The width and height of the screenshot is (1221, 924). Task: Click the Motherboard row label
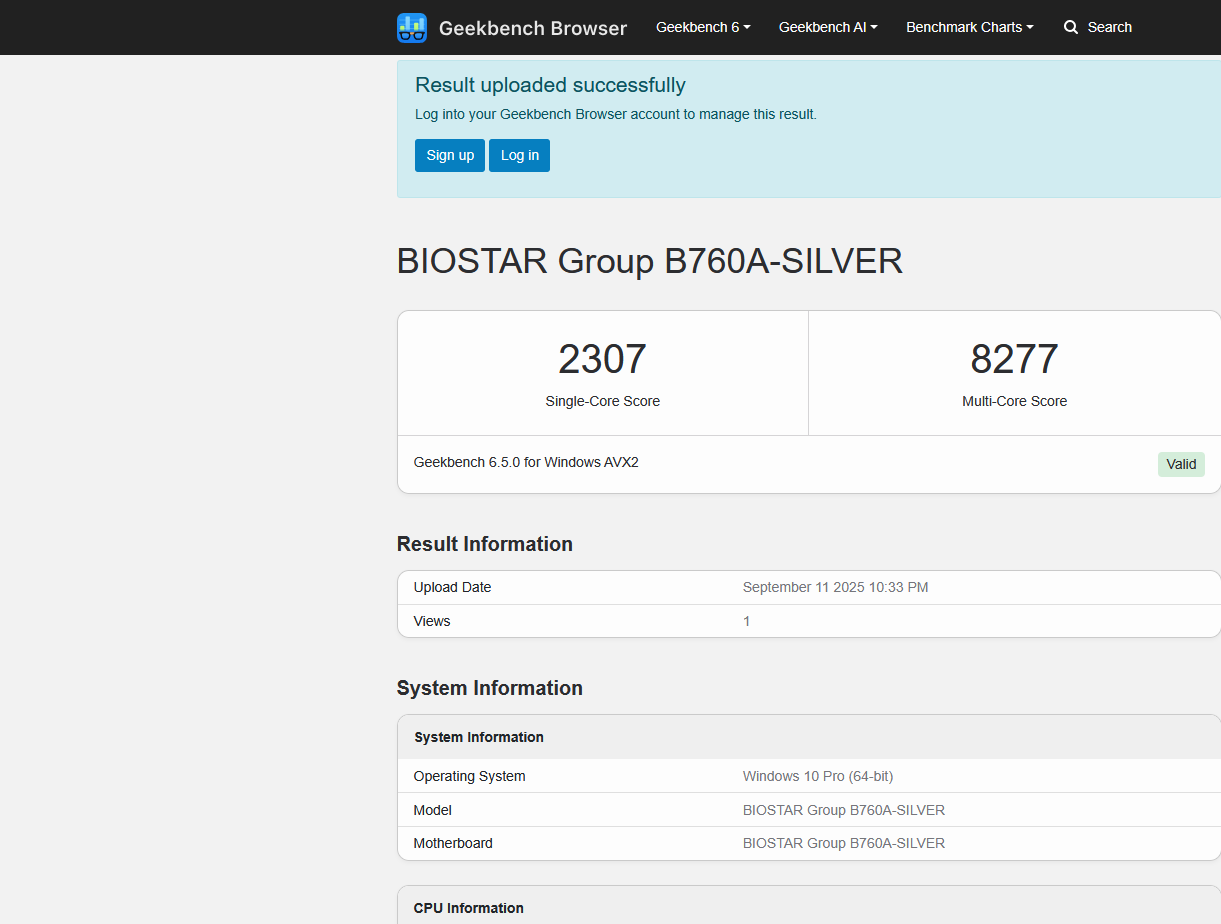click(x=453, y=843)
